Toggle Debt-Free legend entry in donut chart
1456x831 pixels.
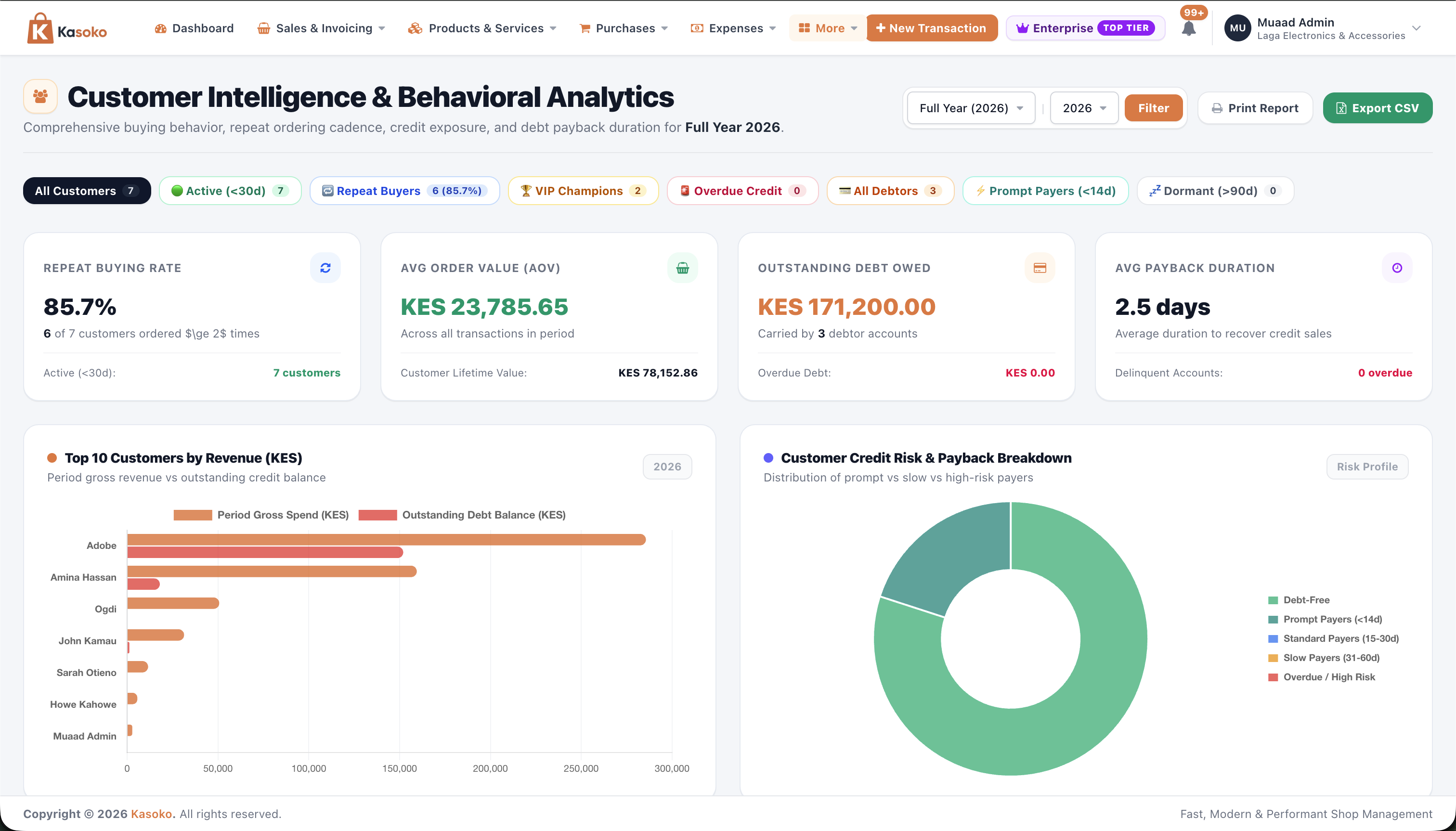(1299, 600)
